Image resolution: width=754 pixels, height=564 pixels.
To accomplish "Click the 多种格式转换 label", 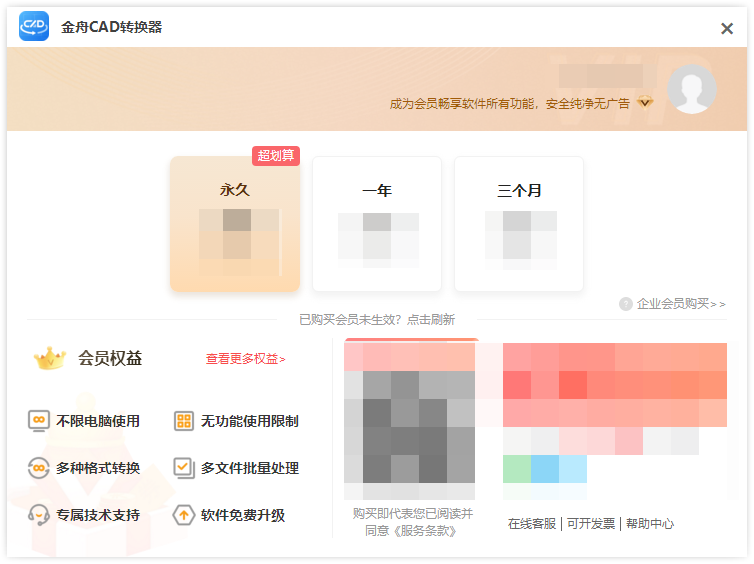I will (x=98, y=468).
